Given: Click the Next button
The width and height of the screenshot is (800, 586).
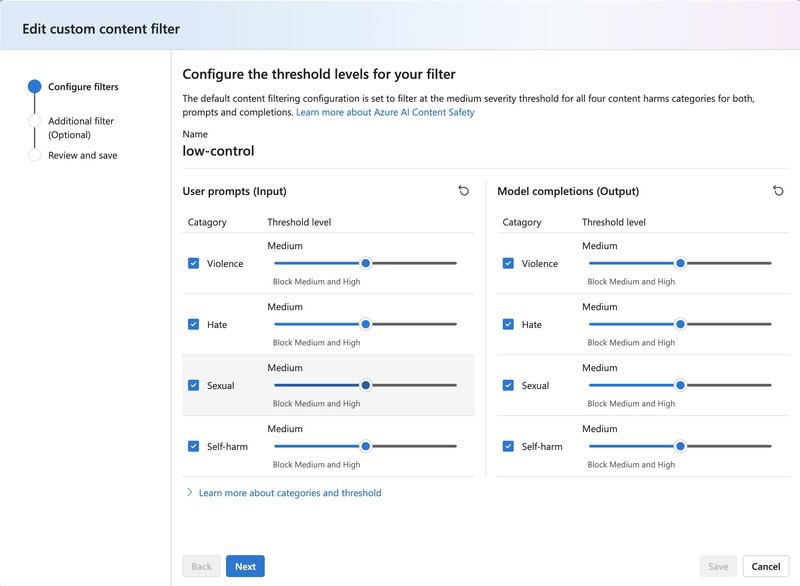Looking at the screenshot, I should (245, 566).
